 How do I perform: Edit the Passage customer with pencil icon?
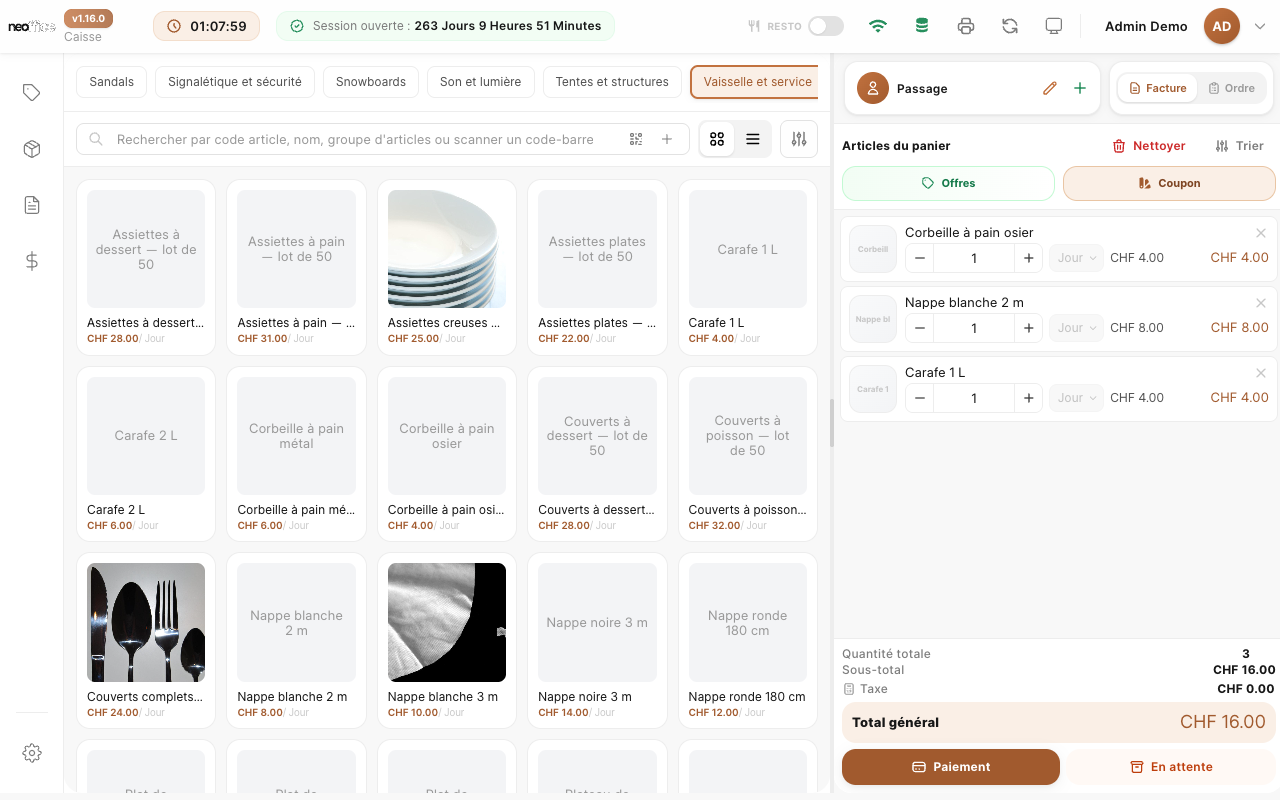pos(1050,88)
